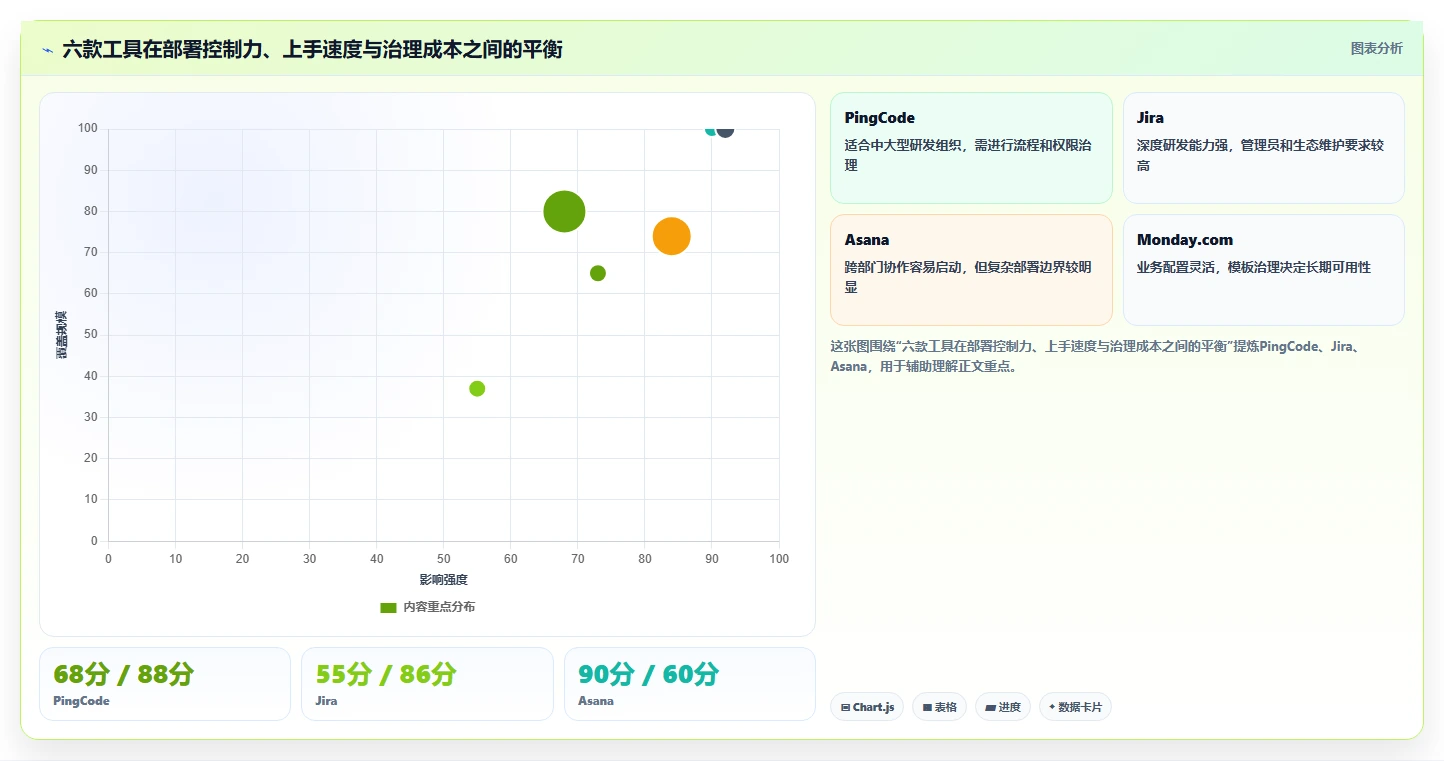1444x761 pixels.
Task: Click the 深度研发能力强 description text
Action: (1260, 155)
